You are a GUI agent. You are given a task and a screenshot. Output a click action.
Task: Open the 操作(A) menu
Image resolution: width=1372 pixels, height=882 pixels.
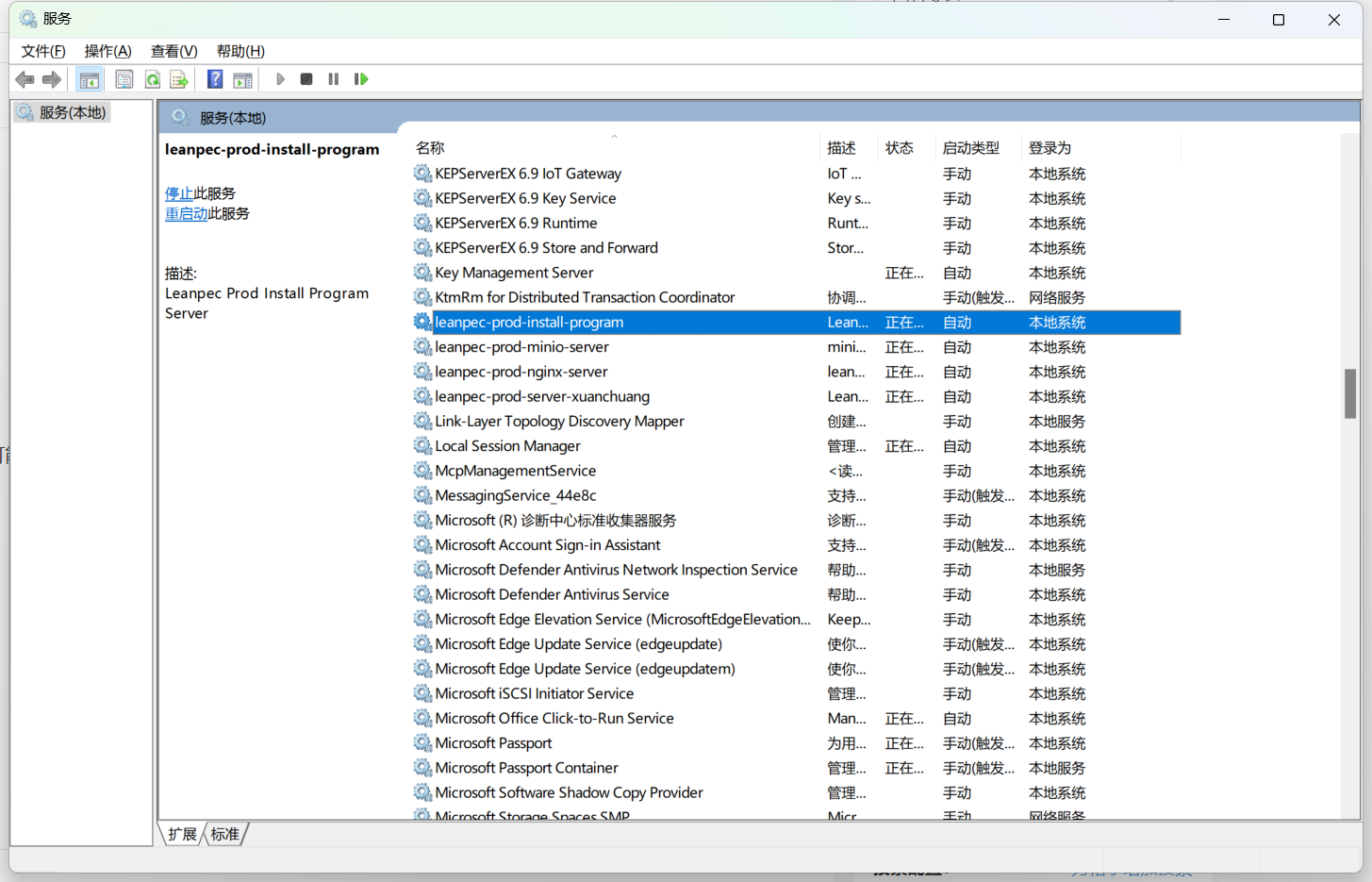coord(107,51)
